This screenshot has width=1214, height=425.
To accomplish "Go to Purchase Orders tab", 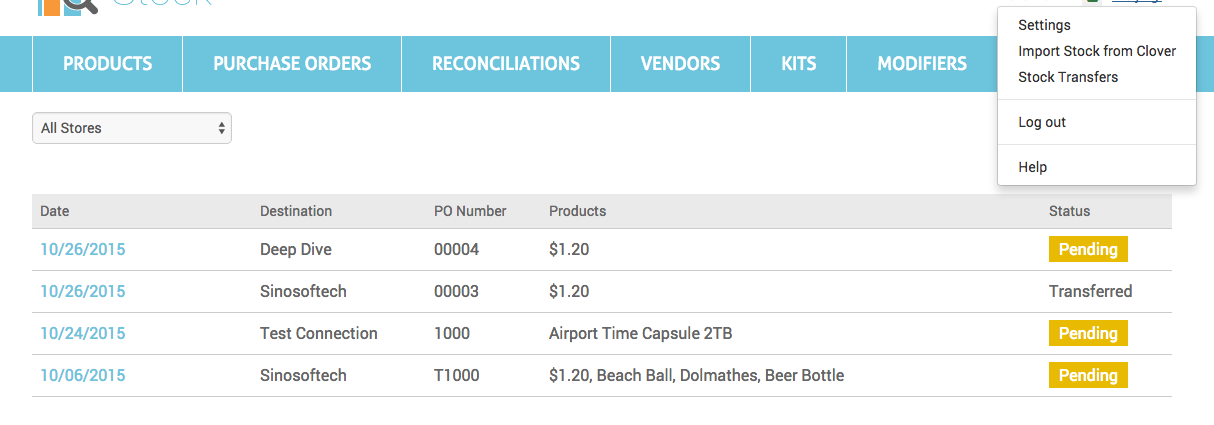I will point(292,64).
